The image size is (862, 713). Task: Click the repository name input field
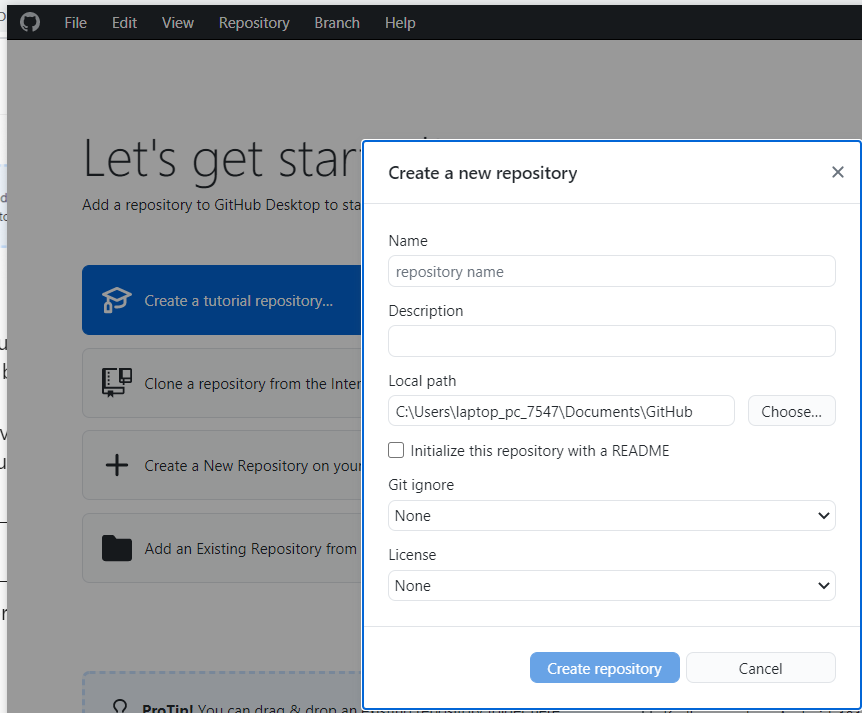[611, 271]
